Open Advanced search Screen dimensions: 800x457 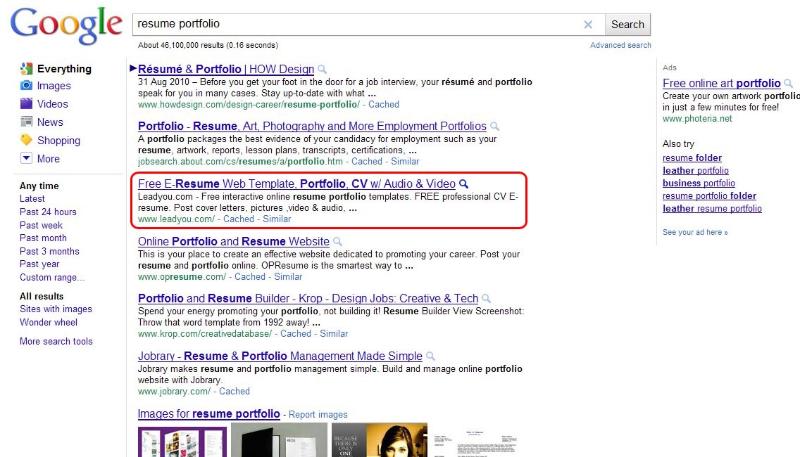620,45
